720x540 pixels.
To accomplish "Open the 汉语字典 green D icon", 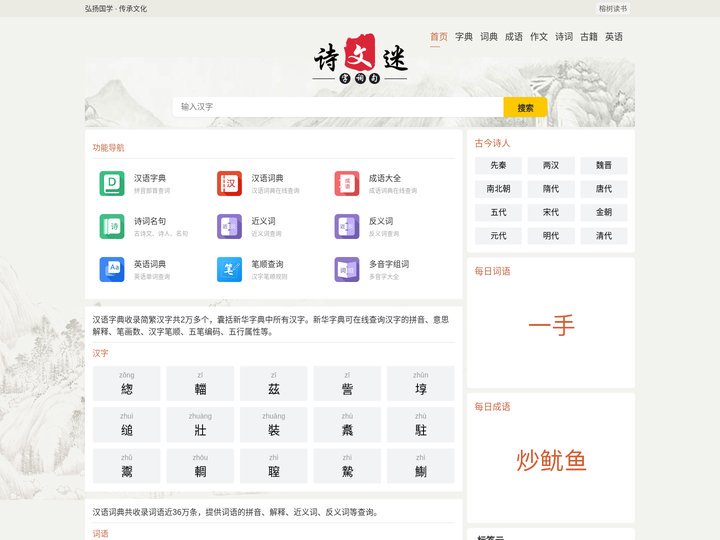I will point(112,183).
